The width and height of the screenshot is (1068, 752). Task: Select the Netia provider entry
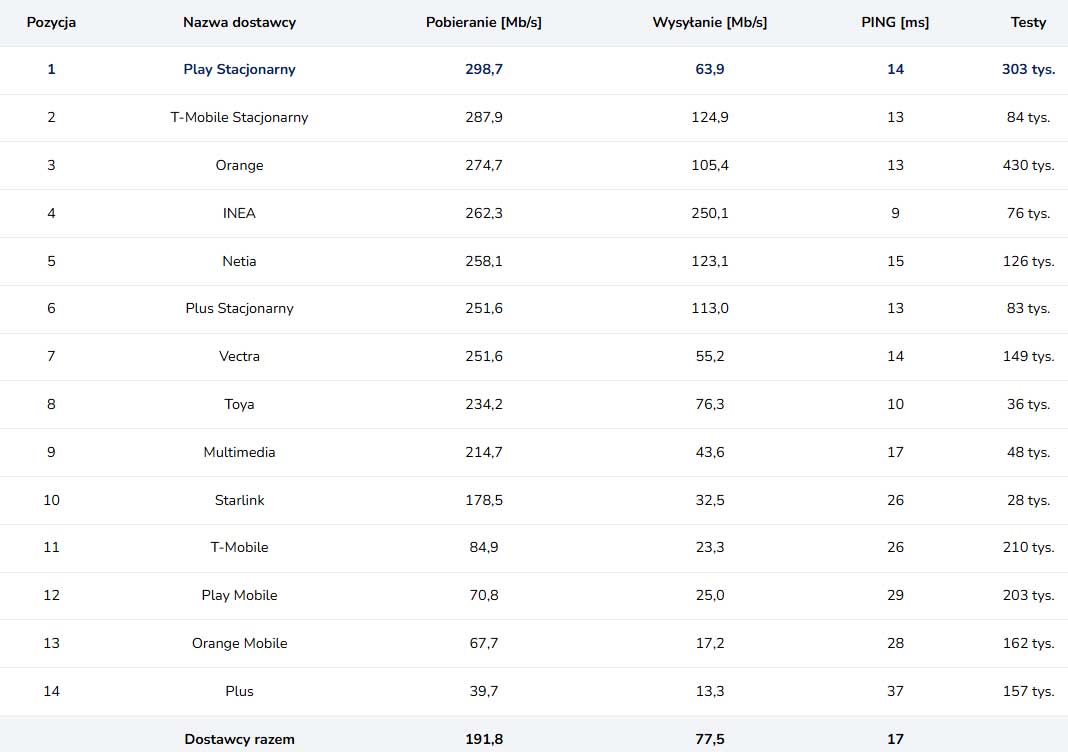pos(239,261)
